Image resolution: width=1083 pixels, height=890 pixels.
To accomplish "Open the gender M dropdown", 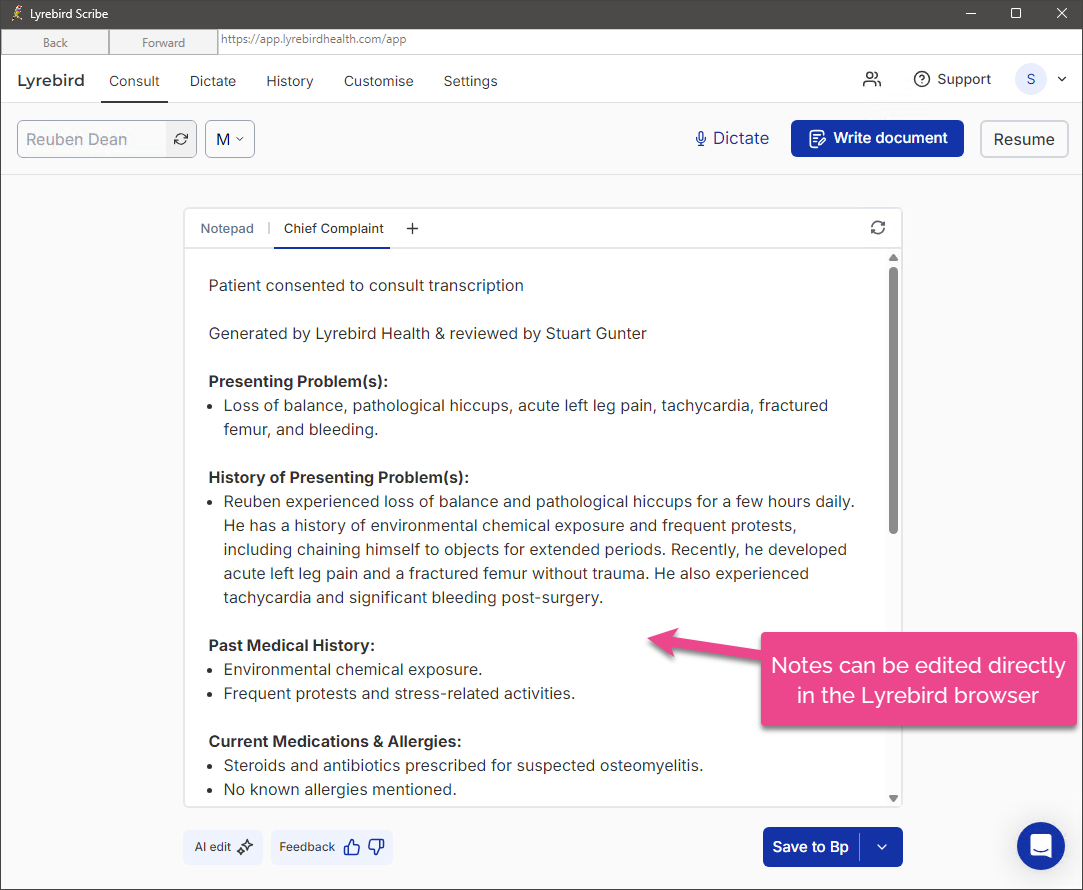I will tap(230, 139).
